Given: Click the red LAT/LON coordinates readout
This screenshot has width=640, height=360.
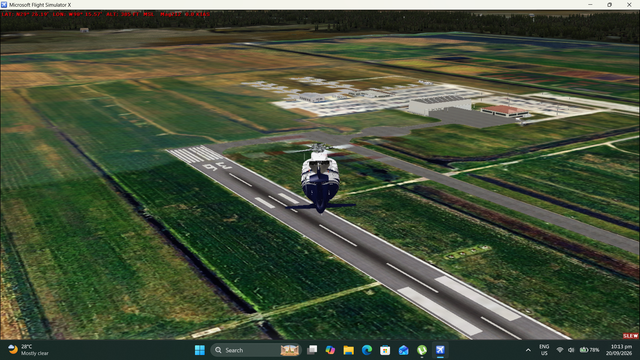Looking at the screenshot, I should (105, 14).
